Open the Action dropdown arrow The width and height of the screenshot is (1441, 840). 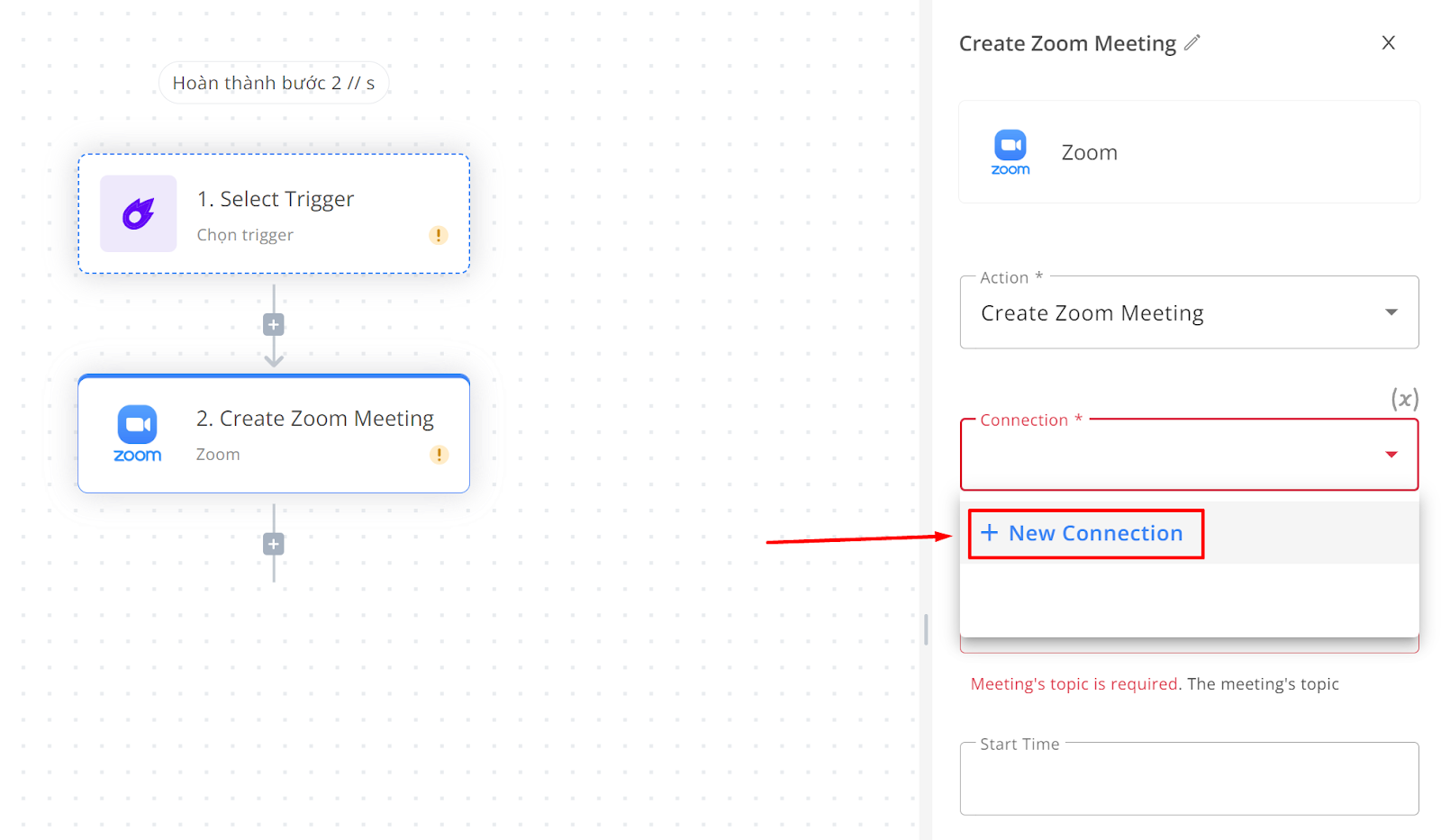(1391, 312)
